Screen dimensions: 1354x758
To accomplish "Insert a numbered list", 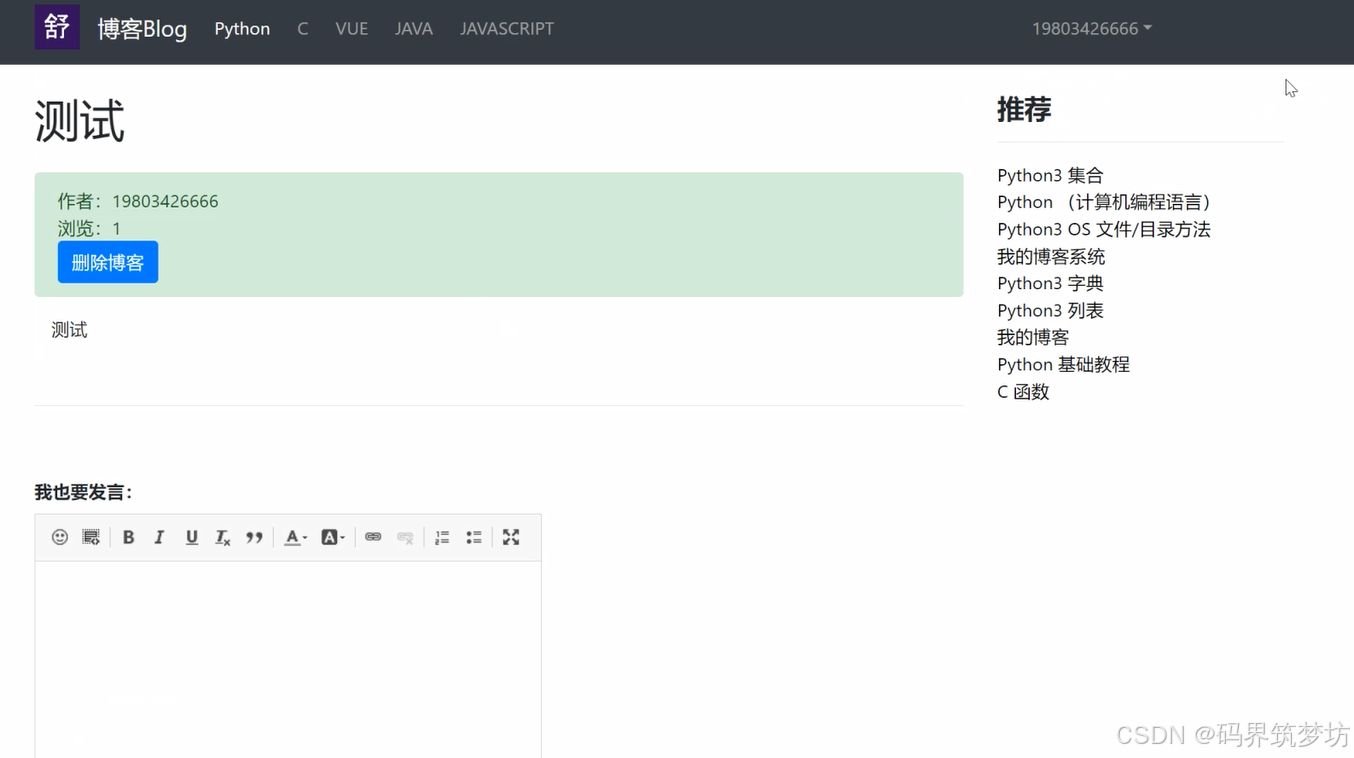I will 442,537.
